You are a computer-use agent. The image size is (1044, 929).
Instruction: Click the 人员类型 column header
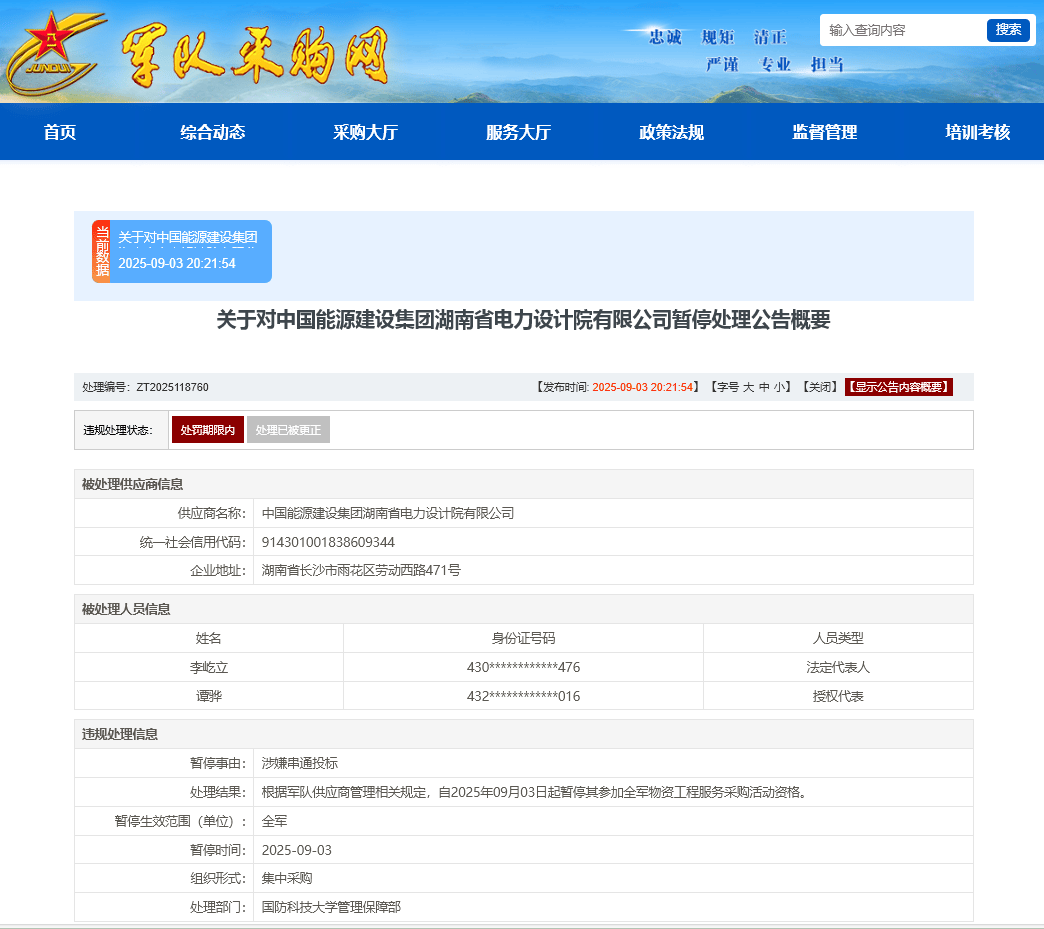838,638
